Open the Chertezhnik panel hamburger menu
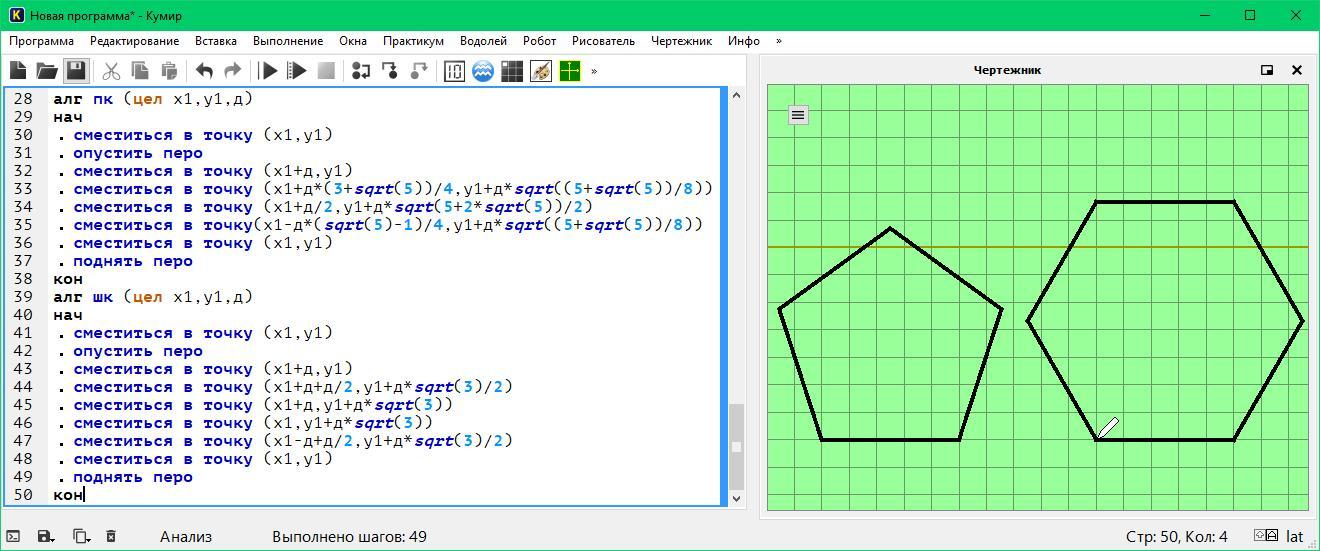 coord(798,115)
